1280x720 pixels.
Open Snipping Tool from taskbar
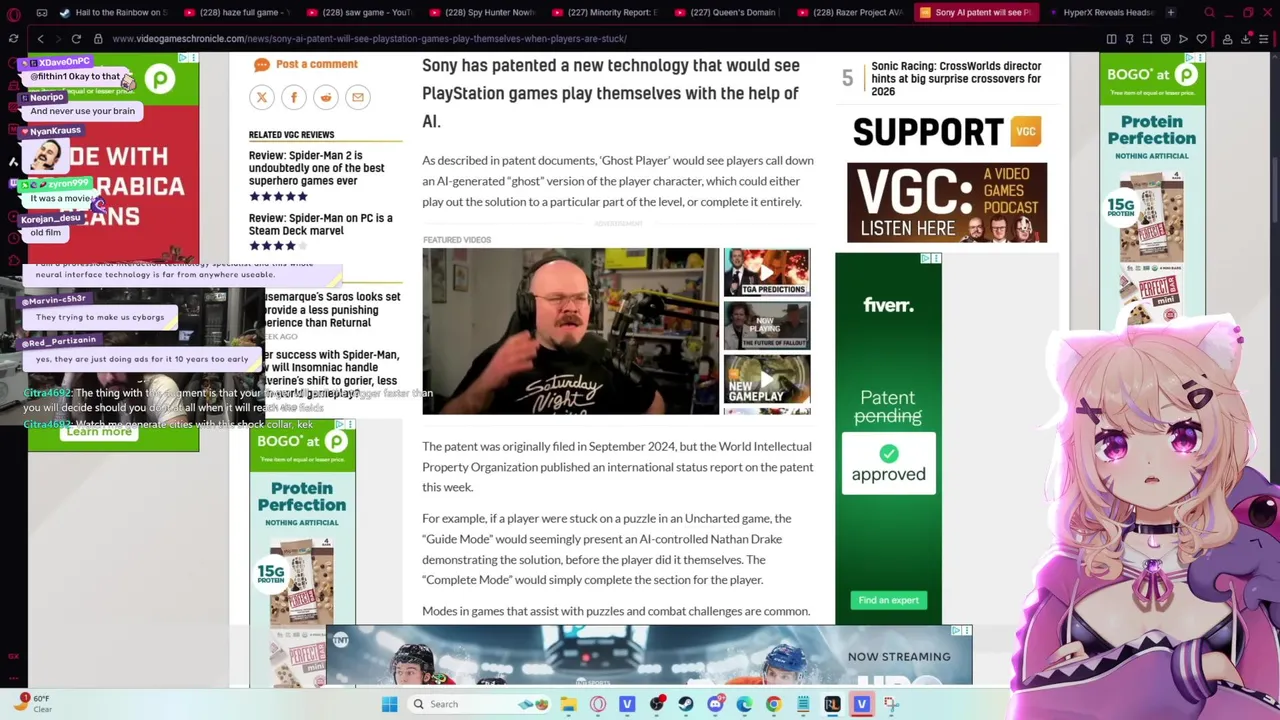(x=891, y=704)
